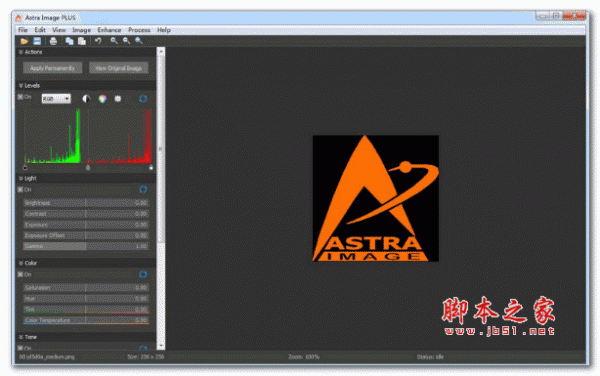Open the View menu

coord(59,30)
